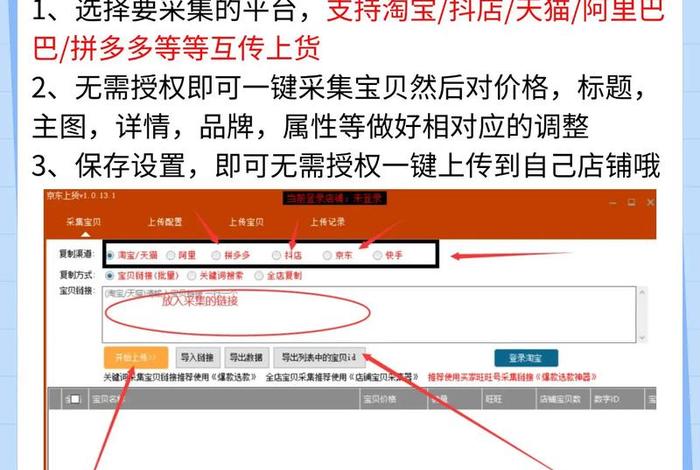
Task: Open the 《店铺宝贝采集器》 recommendation text
Action: click(384, 378)
